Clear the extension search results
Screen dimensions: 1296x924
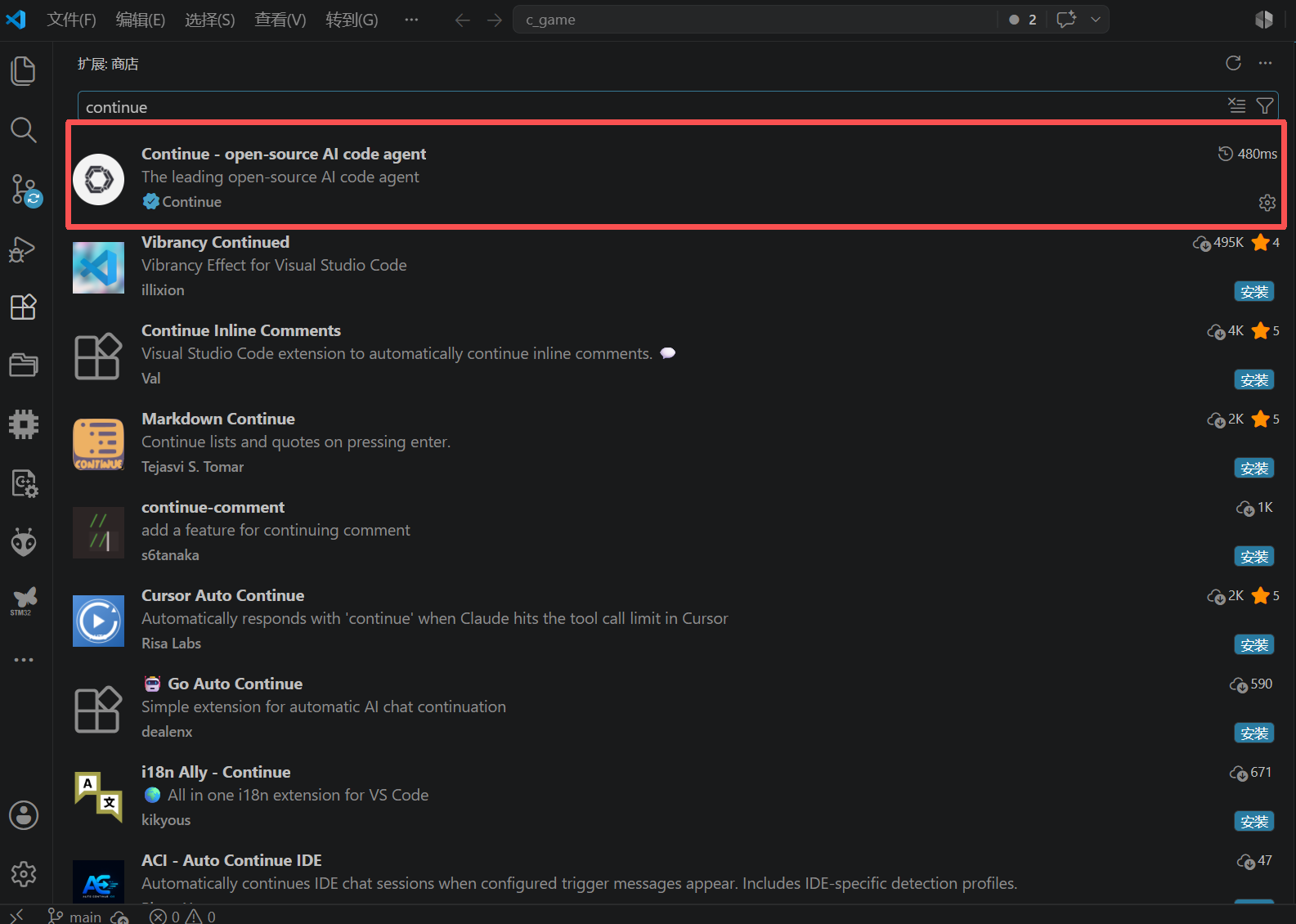(1236, 105)
